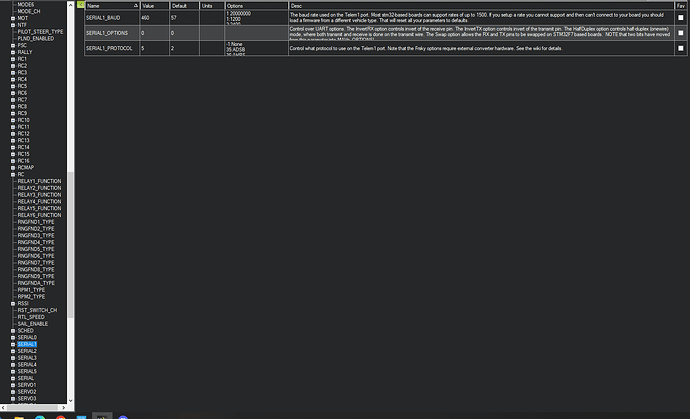Select SERVO3 in the parameter tree
690x419 pixels.
(27, 399)
